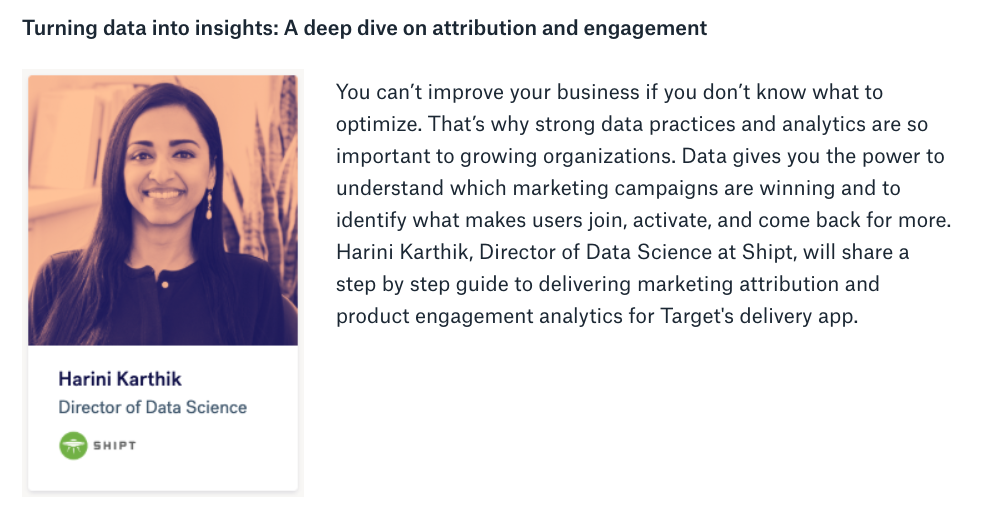Click the green Shipt logo icon
Viewport: 986px width, 526px height.
click(x=73, y=445)
